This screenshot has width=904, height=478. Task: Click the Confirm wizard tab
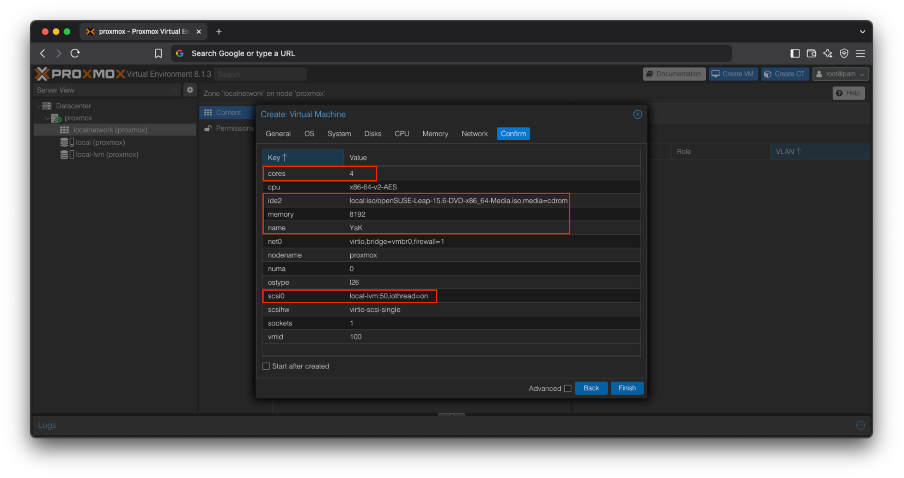pos(513,134)
